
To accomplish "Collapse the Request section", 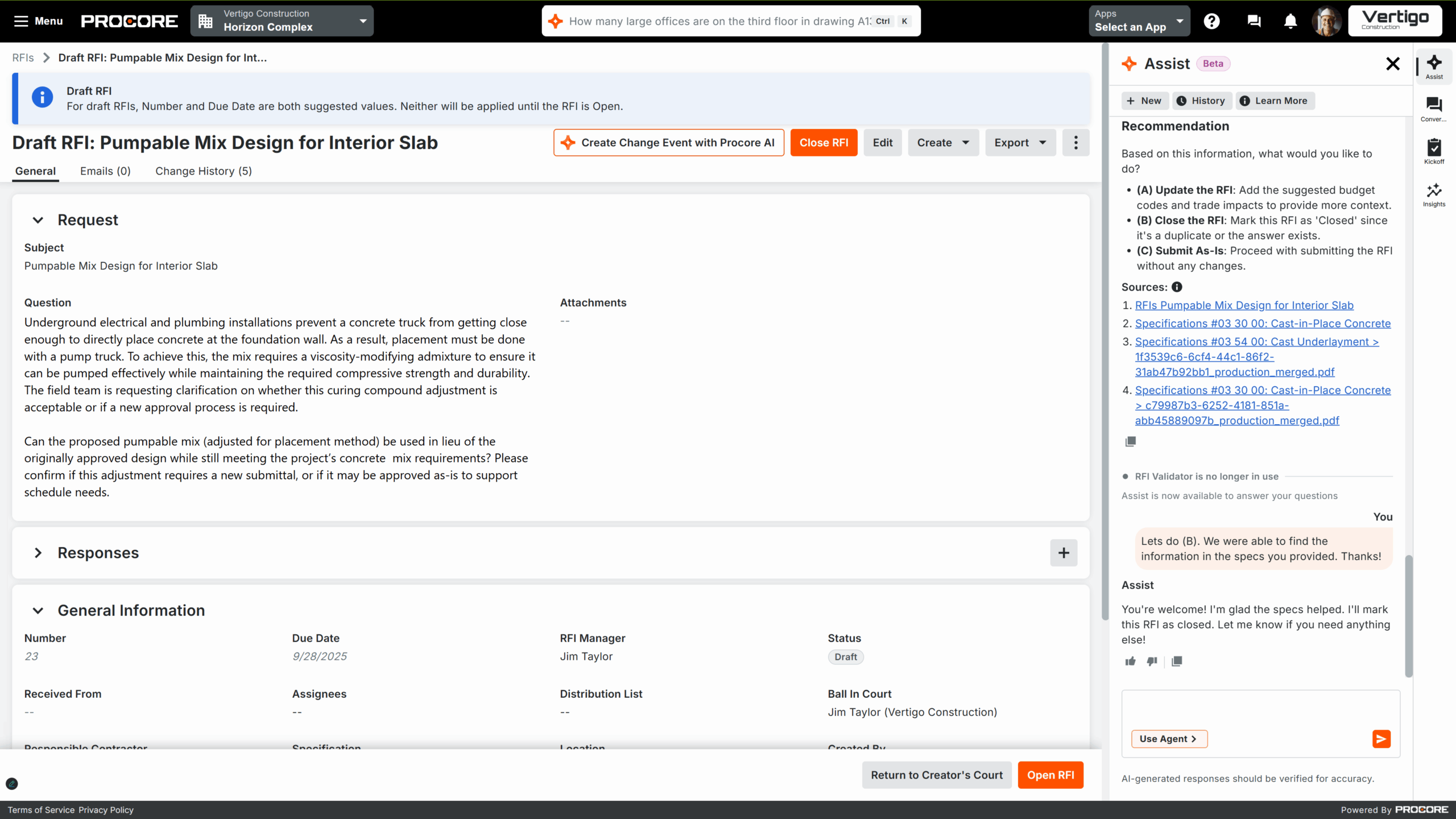I will (x=38, y=220).
